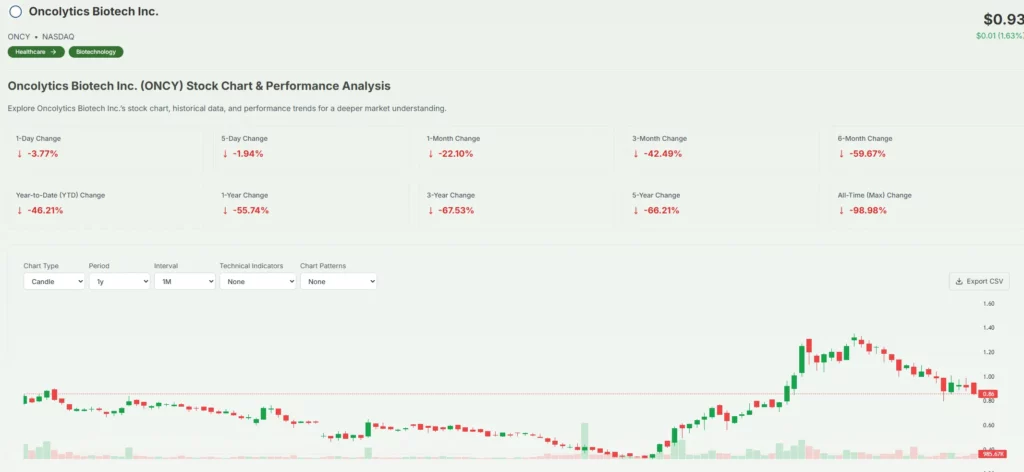The width and height of the screenshot is (1024, 472).
Task: Click the 1.40 price axis label
Action: click(x=988, y=328)
